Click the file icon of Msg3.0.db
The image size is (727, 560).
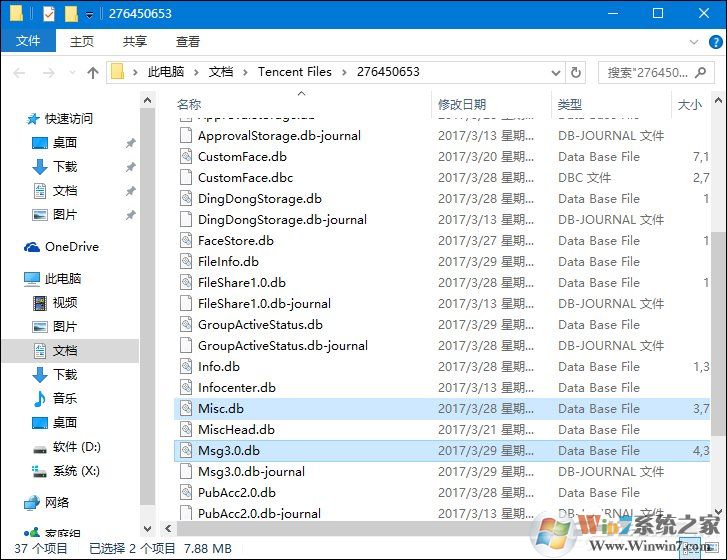click(x=186, y=450)
